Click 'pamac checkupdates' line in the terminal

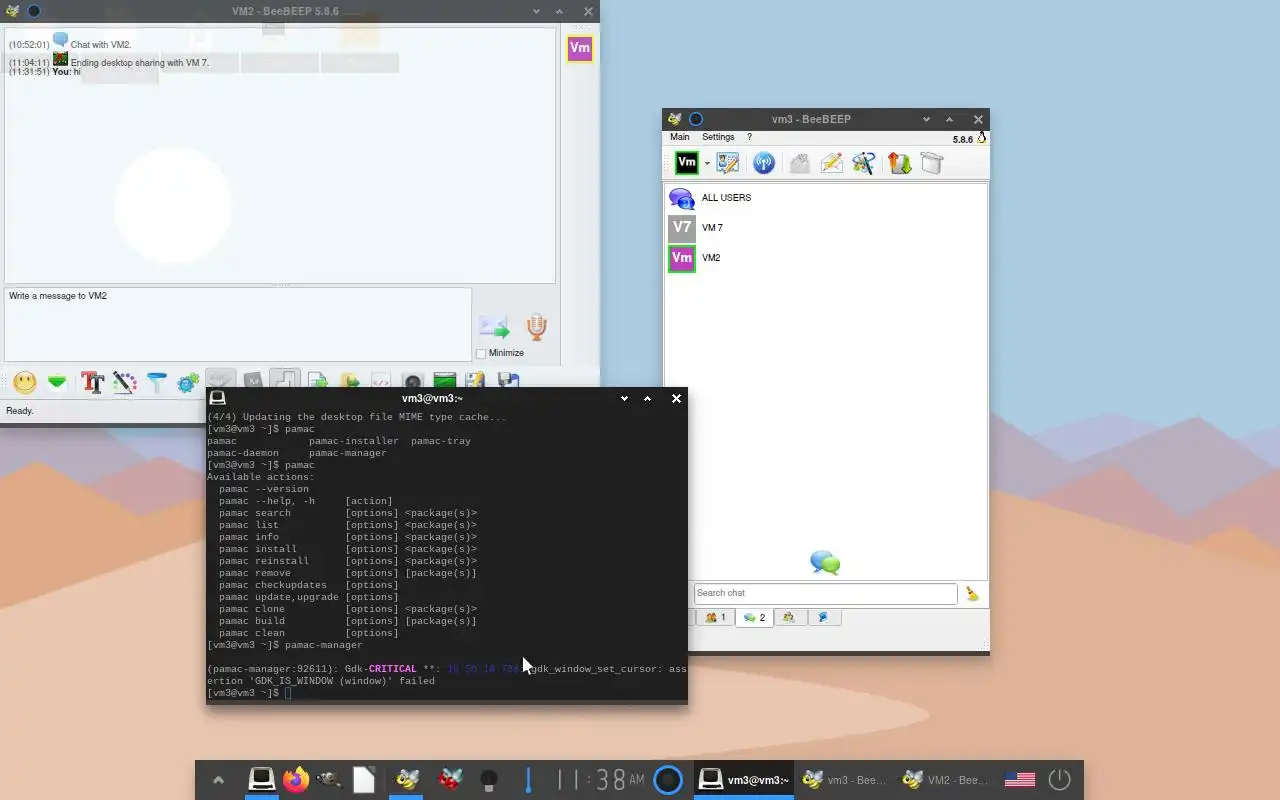309,585
